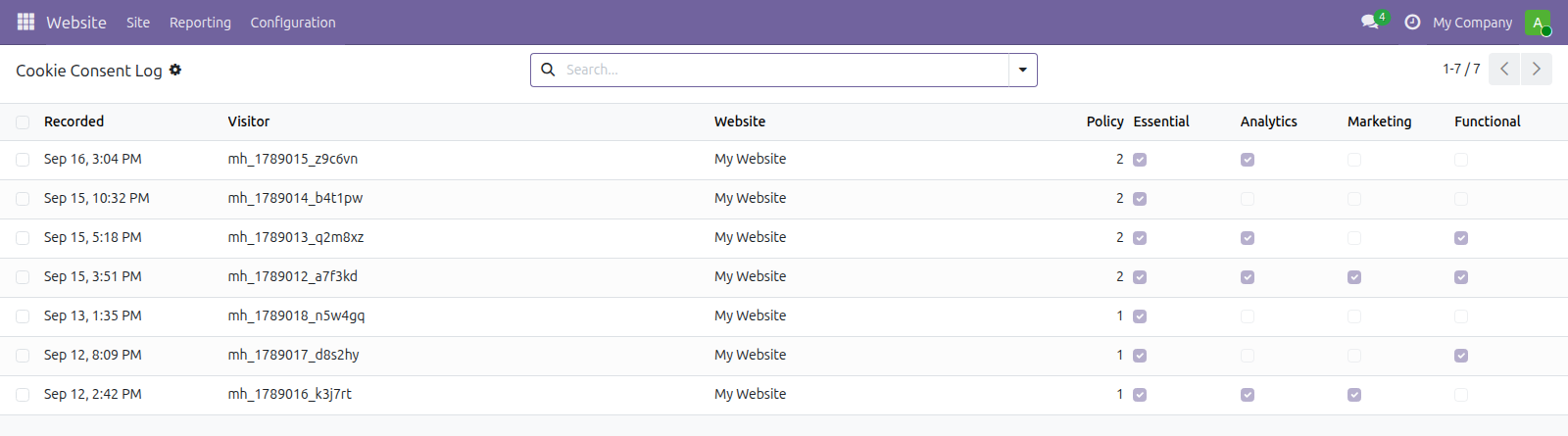
Task: Open the Configuration menu
Action: pos(293,22)
